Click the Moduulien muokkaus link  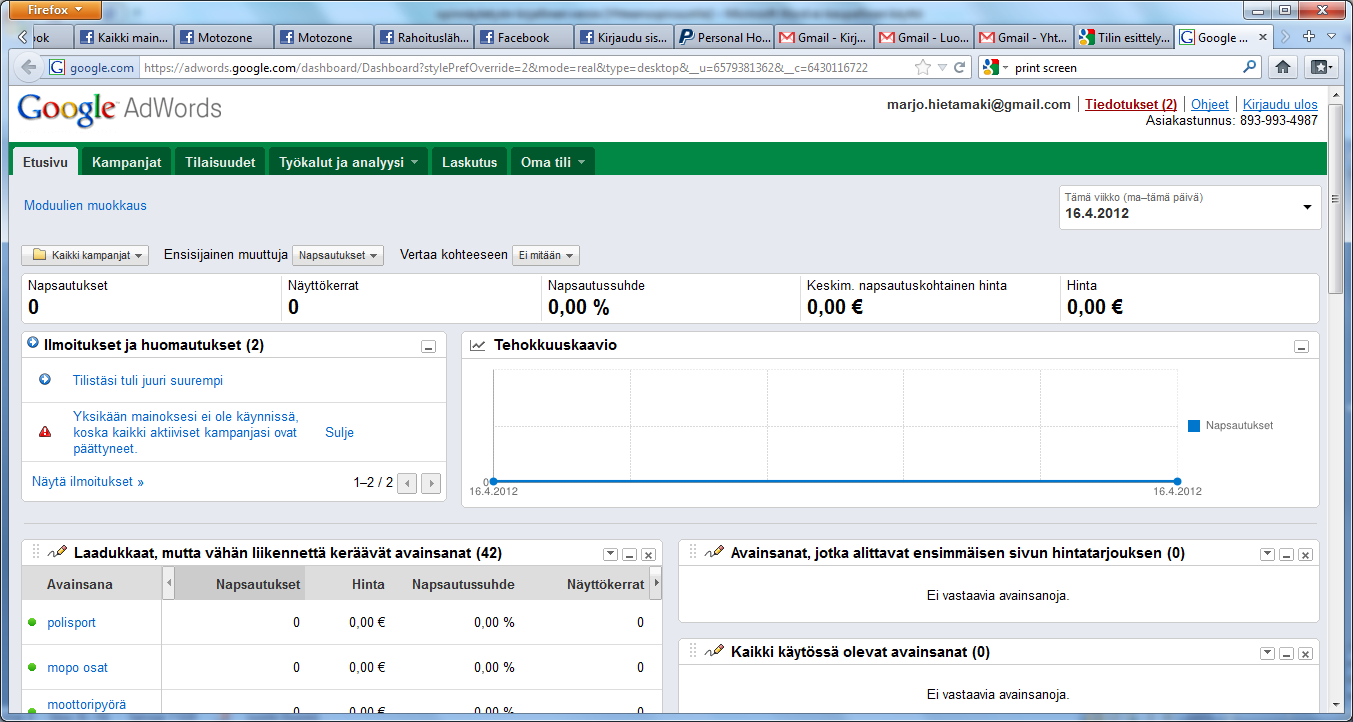click(x=85, y=205)
